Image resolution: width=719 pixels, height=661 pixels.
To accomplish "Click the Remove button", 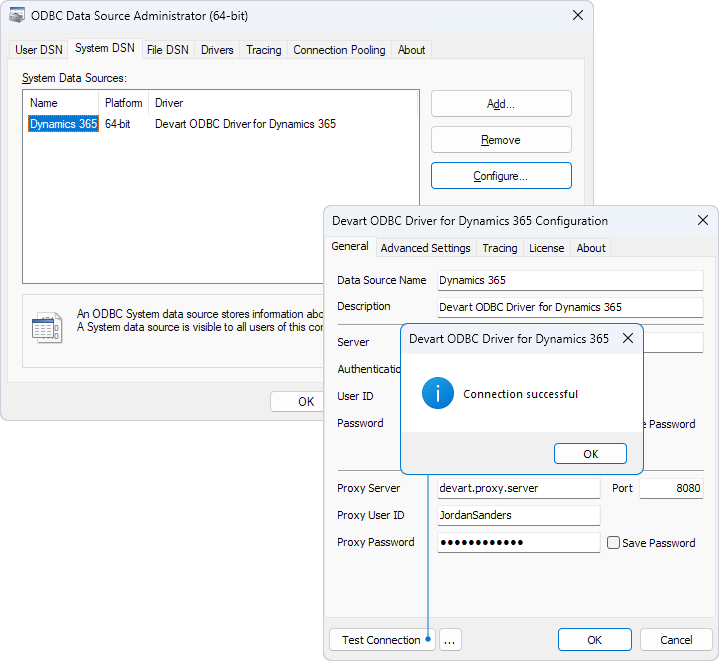I will coord(501,140).
